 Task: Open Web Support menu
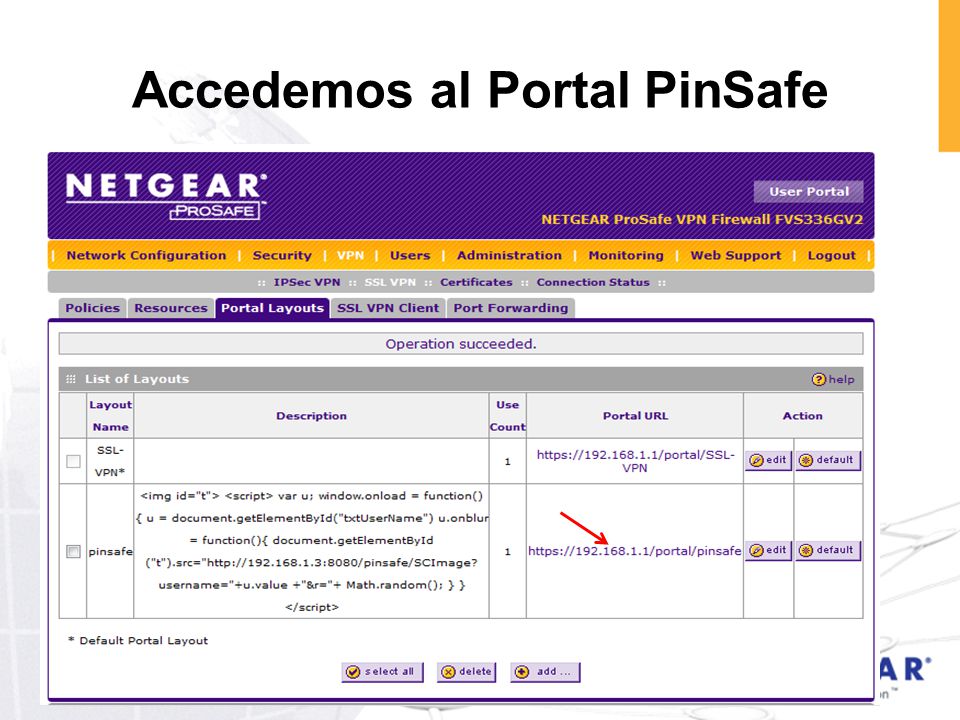735,255
